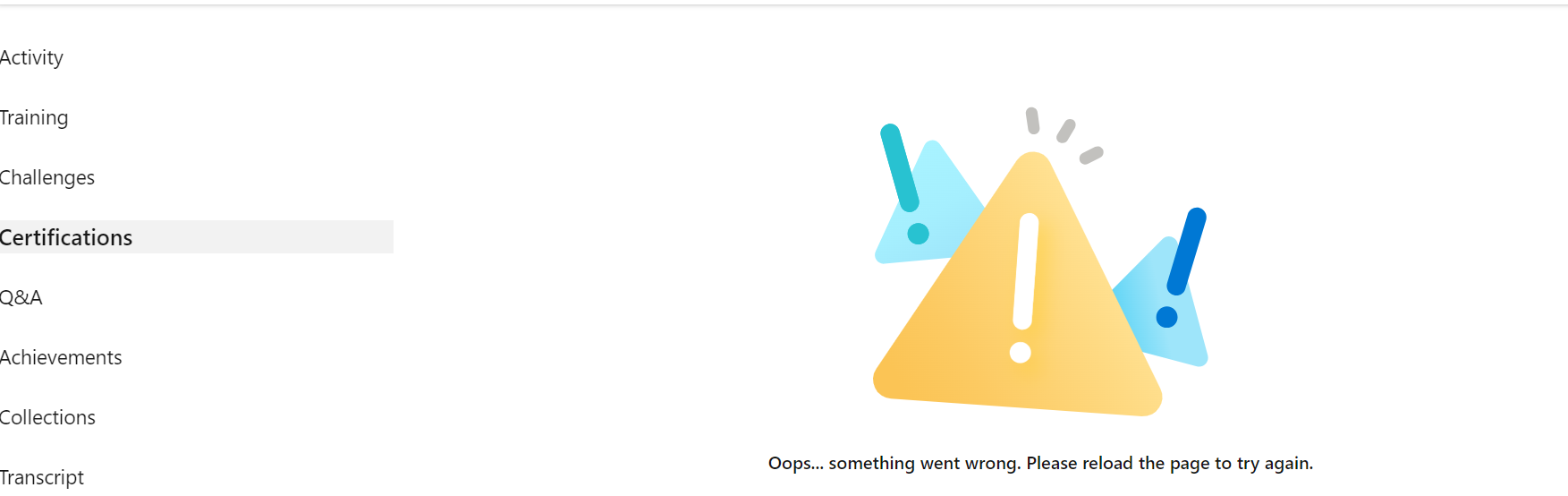
Task: Click the highlighted Certifications item
Action: [197, 237]
